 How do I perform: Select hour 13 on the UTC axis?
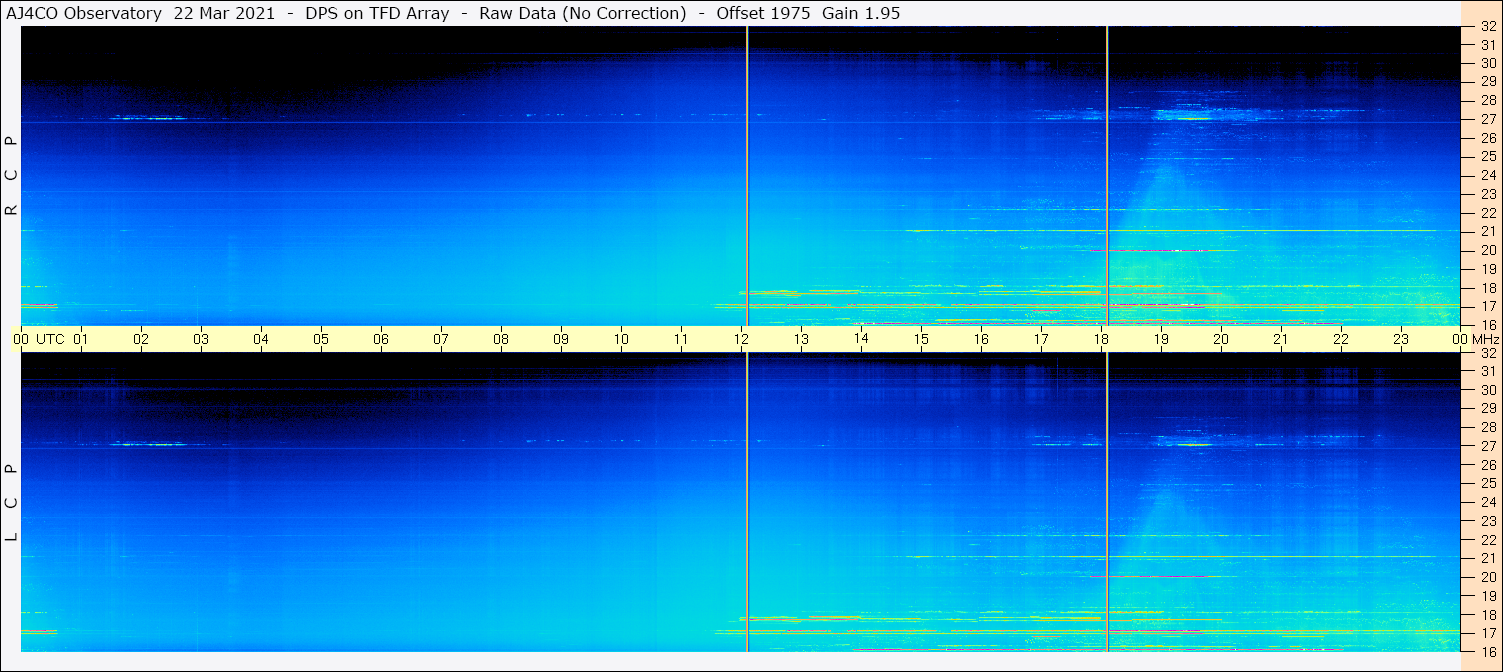tap(801, 339)
